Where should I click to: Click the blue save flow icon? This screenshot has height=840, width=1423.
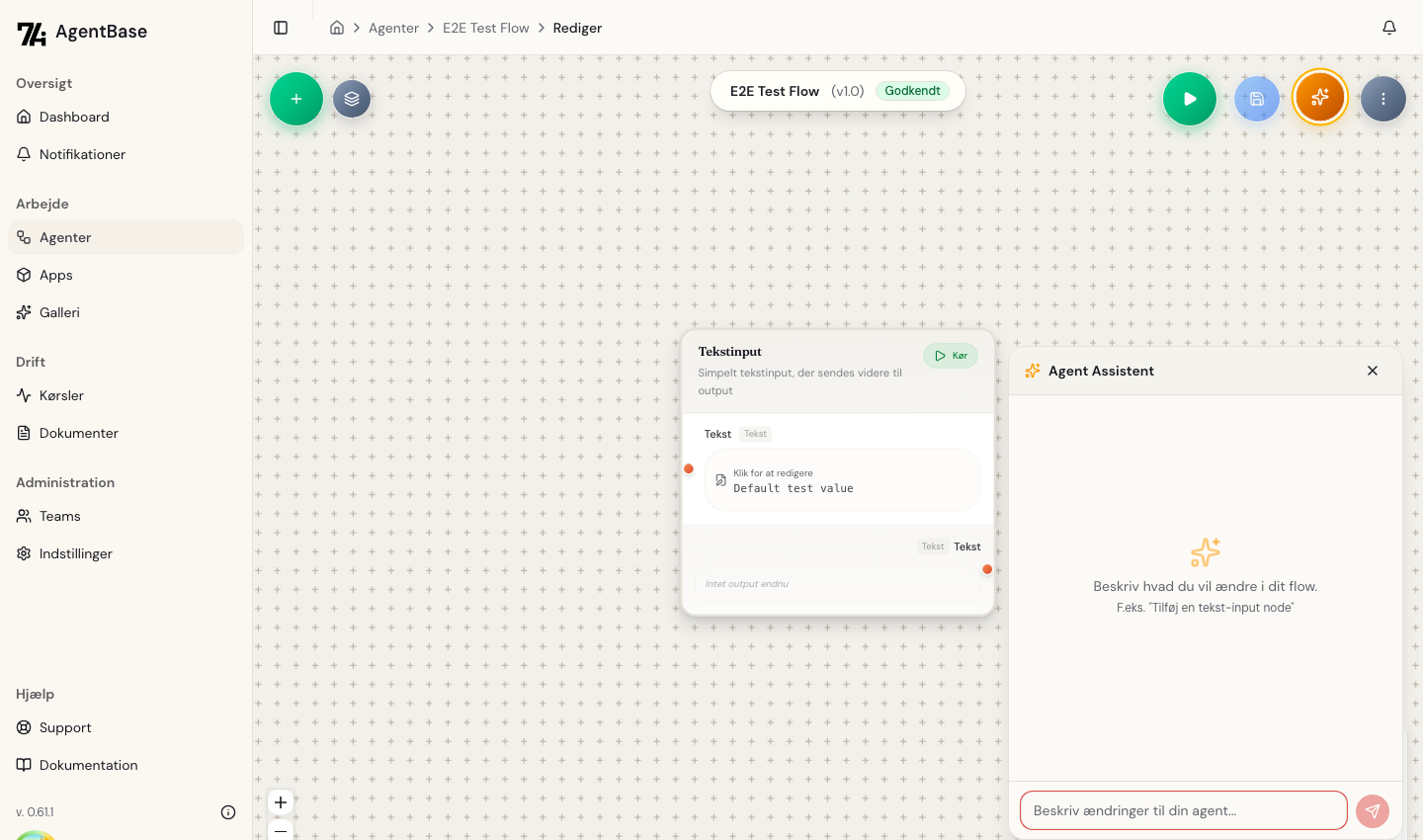coord(1257,99)
